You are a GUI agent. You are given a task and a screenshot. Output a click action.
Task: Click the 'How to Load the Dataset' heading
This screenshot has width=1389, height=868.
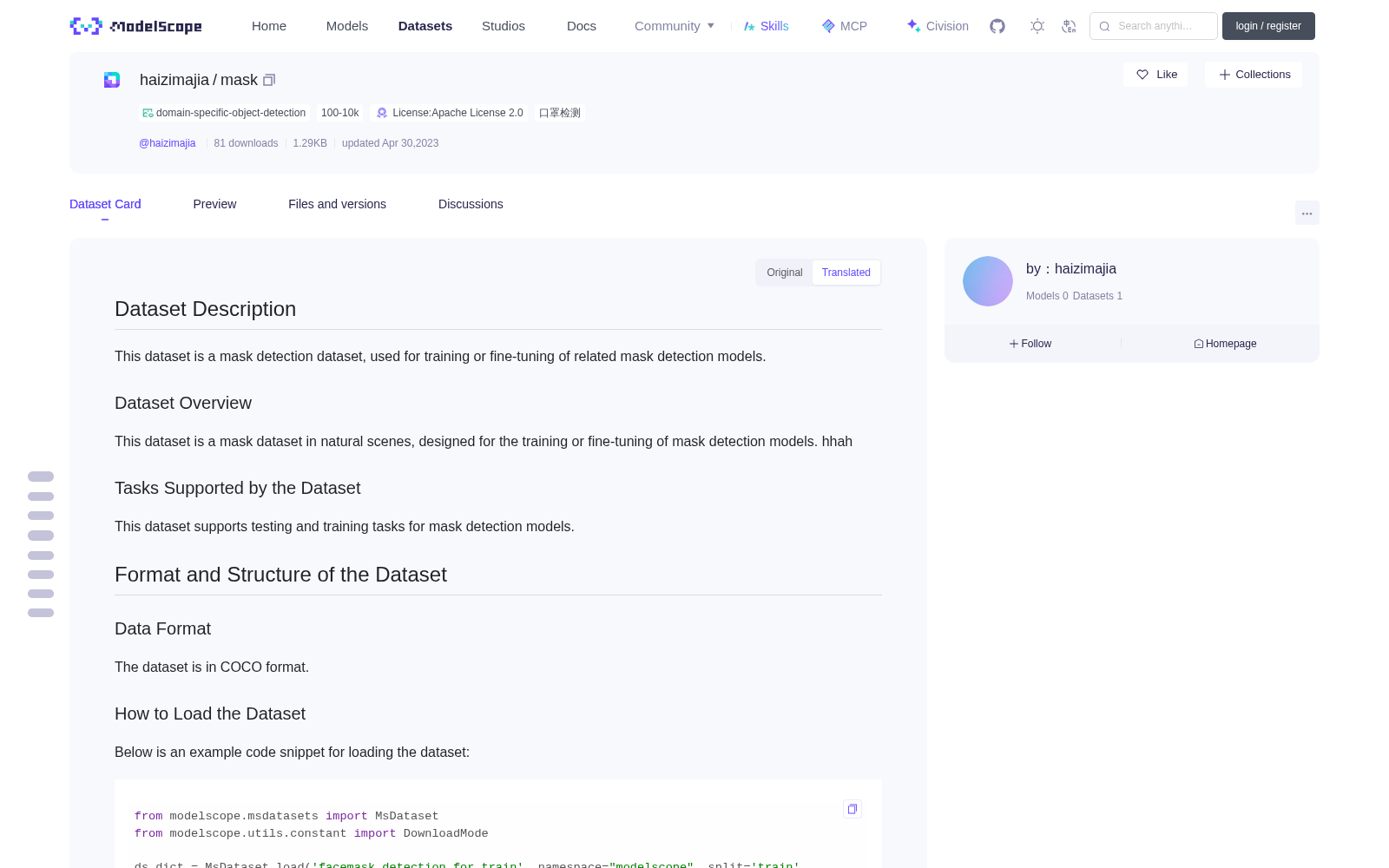pyautogui.click(x=210, y=713)
